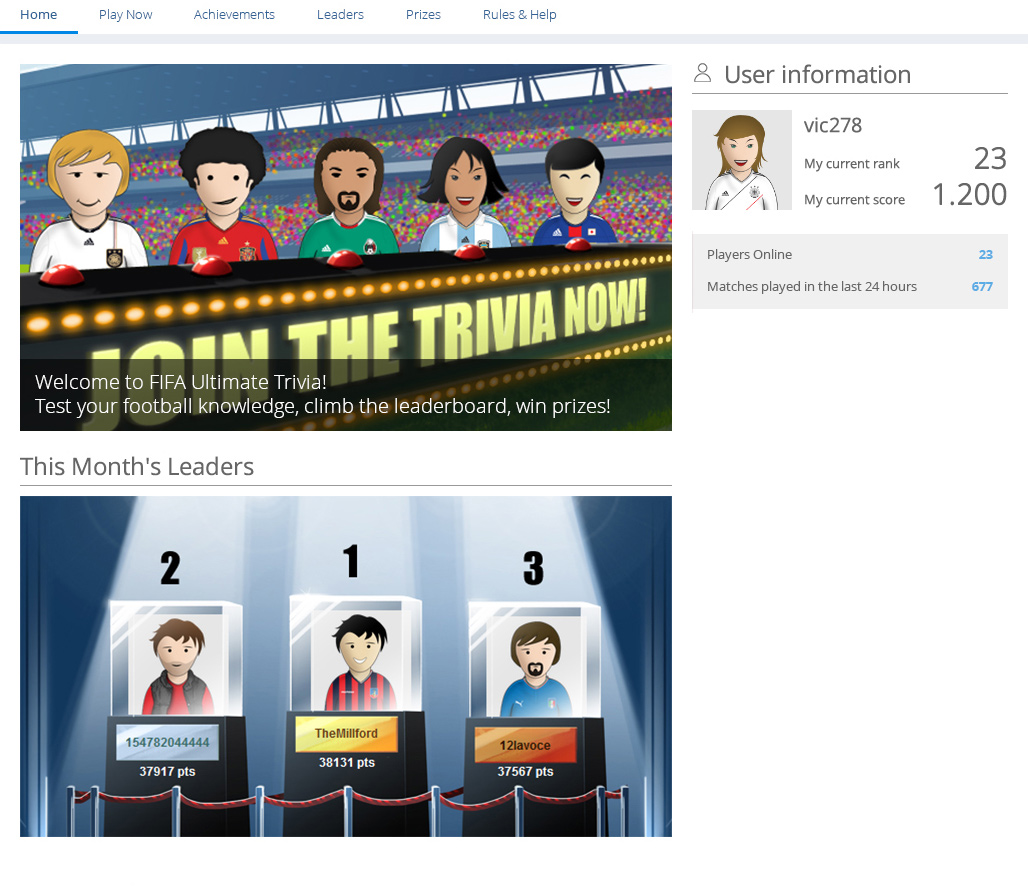Click the user silhouette icon beside User information
Image resolution: width=1028 pixels, height=886 pixels.
(x=702, y=73)
